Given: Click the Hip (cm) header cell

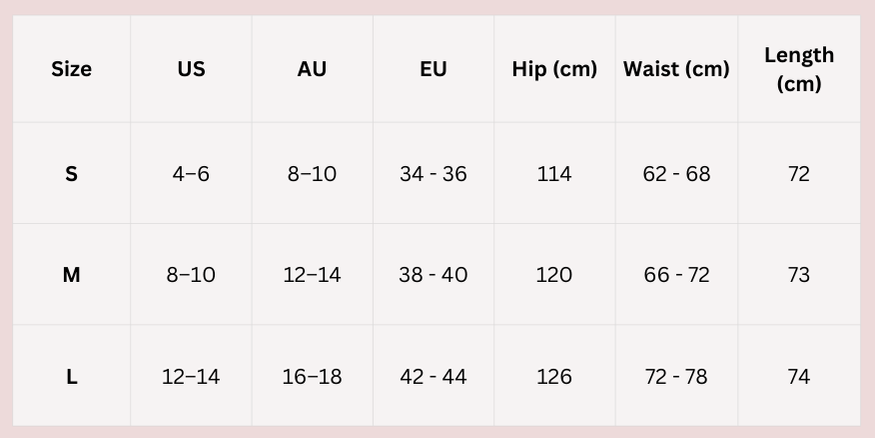Looking at the screenshot, I should (554, 69).
